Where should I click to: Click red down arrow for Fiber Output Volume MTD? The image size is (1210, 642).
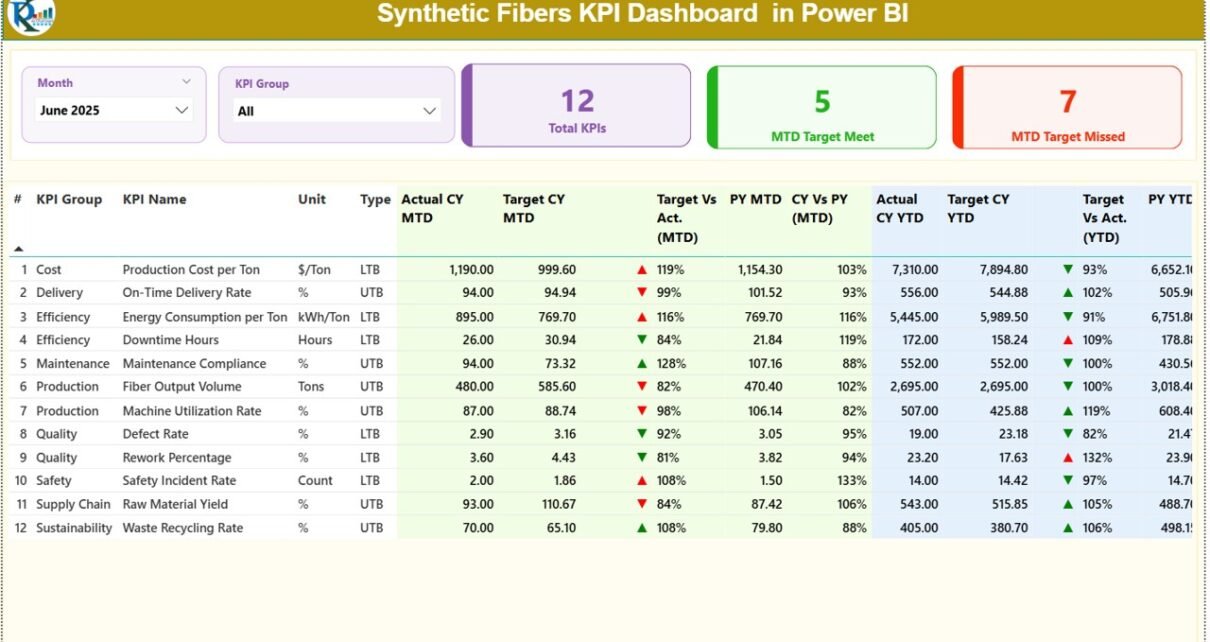641,387
